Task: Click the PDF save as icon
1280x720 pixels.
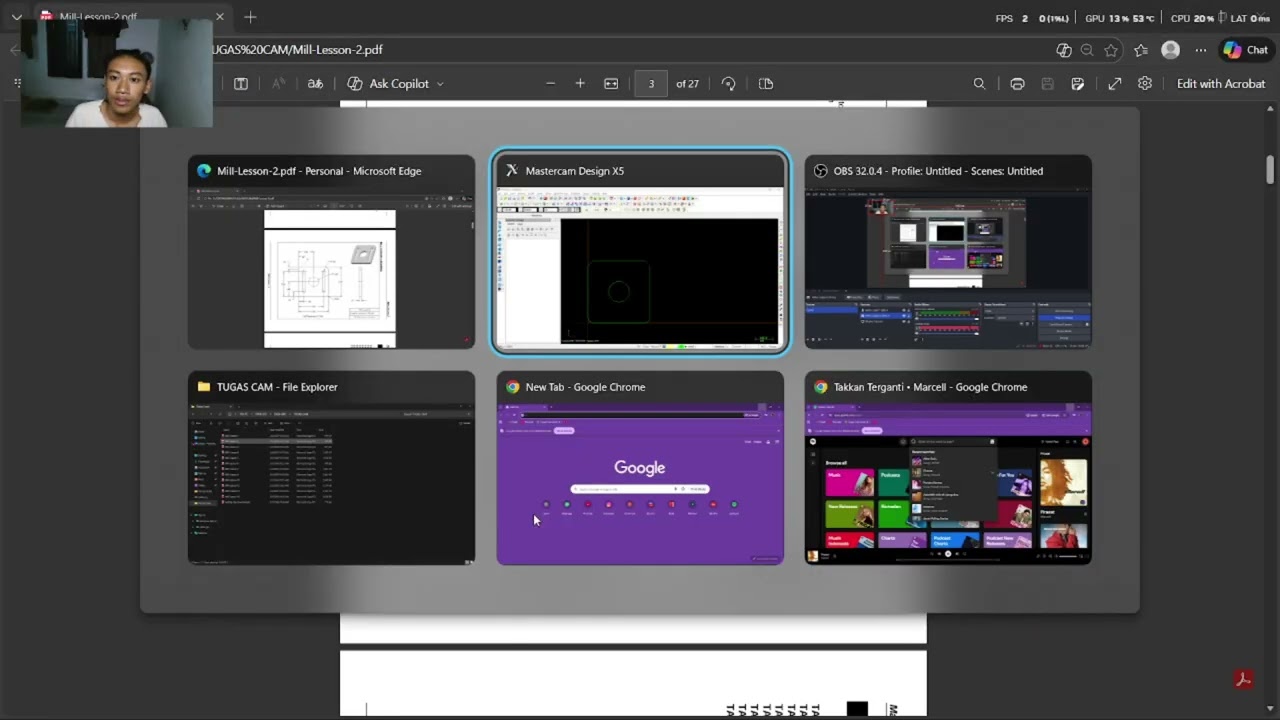Action: tap(1078, 84)
